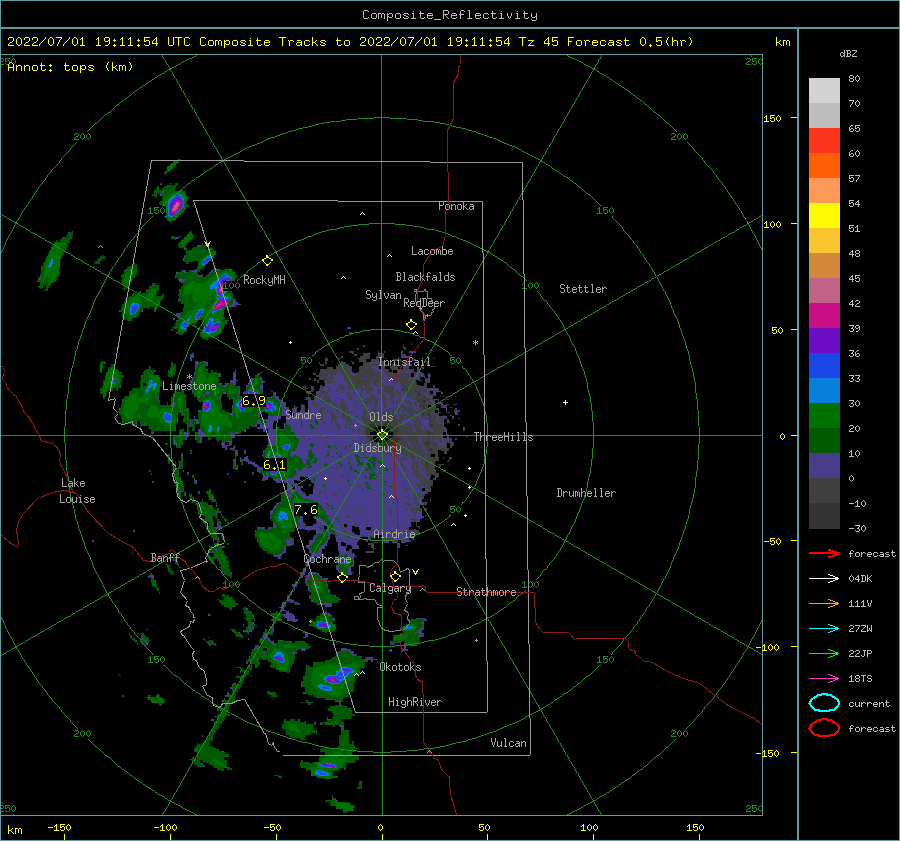Click the storm top label 7.6

(305, 509)
